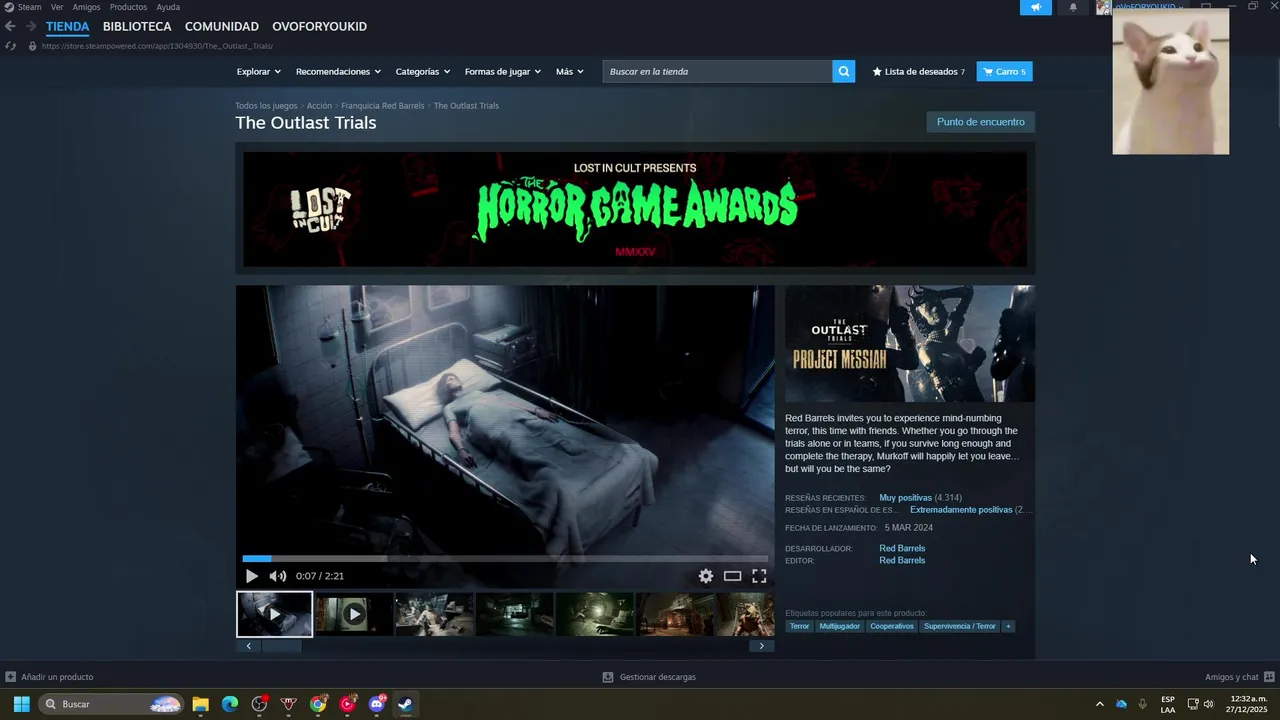Select the second trailer thumbnail with play icon

354,614
